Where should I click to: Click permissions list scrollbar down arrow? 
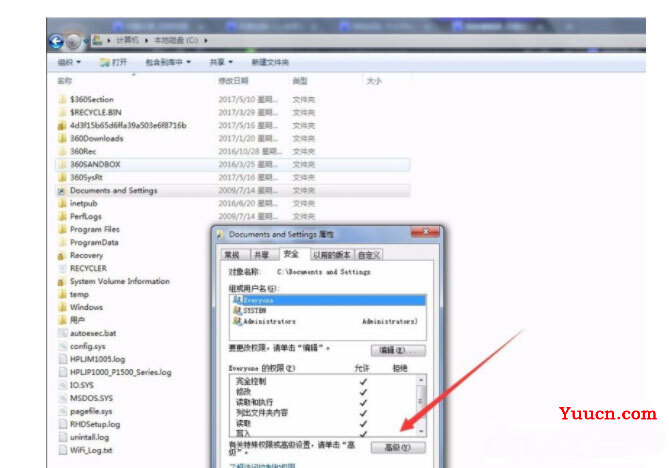(x=421, y=431)
